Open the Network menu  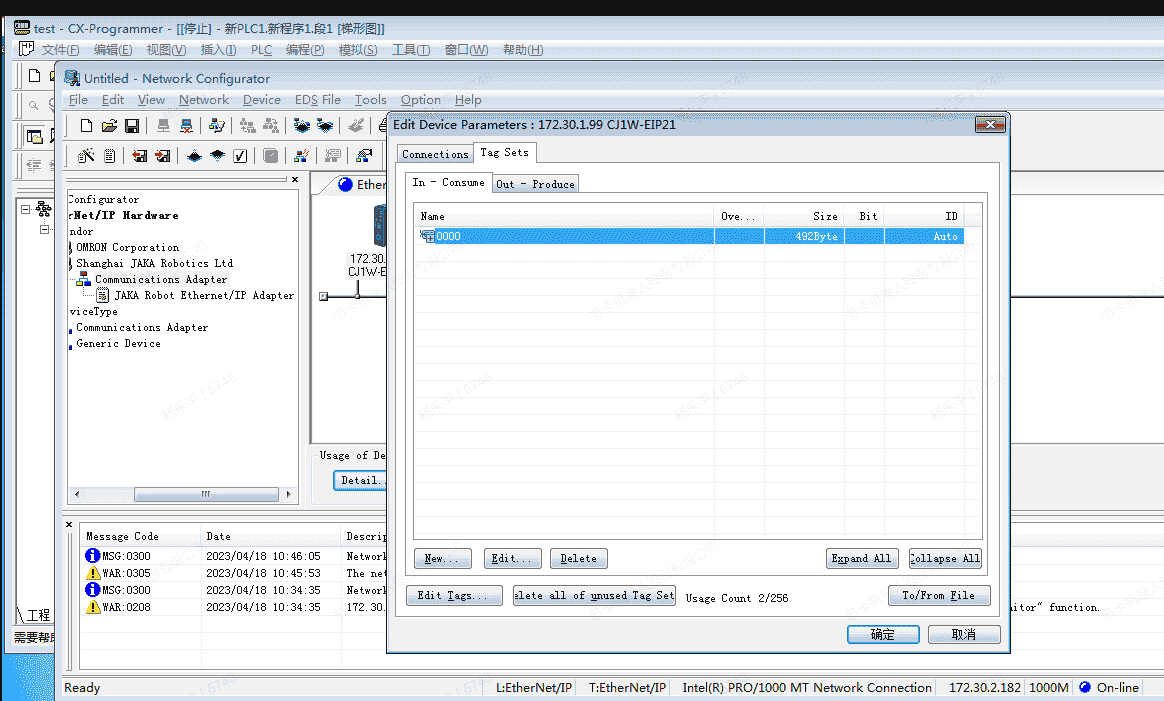pyautogui.click(x=204, y=100)
